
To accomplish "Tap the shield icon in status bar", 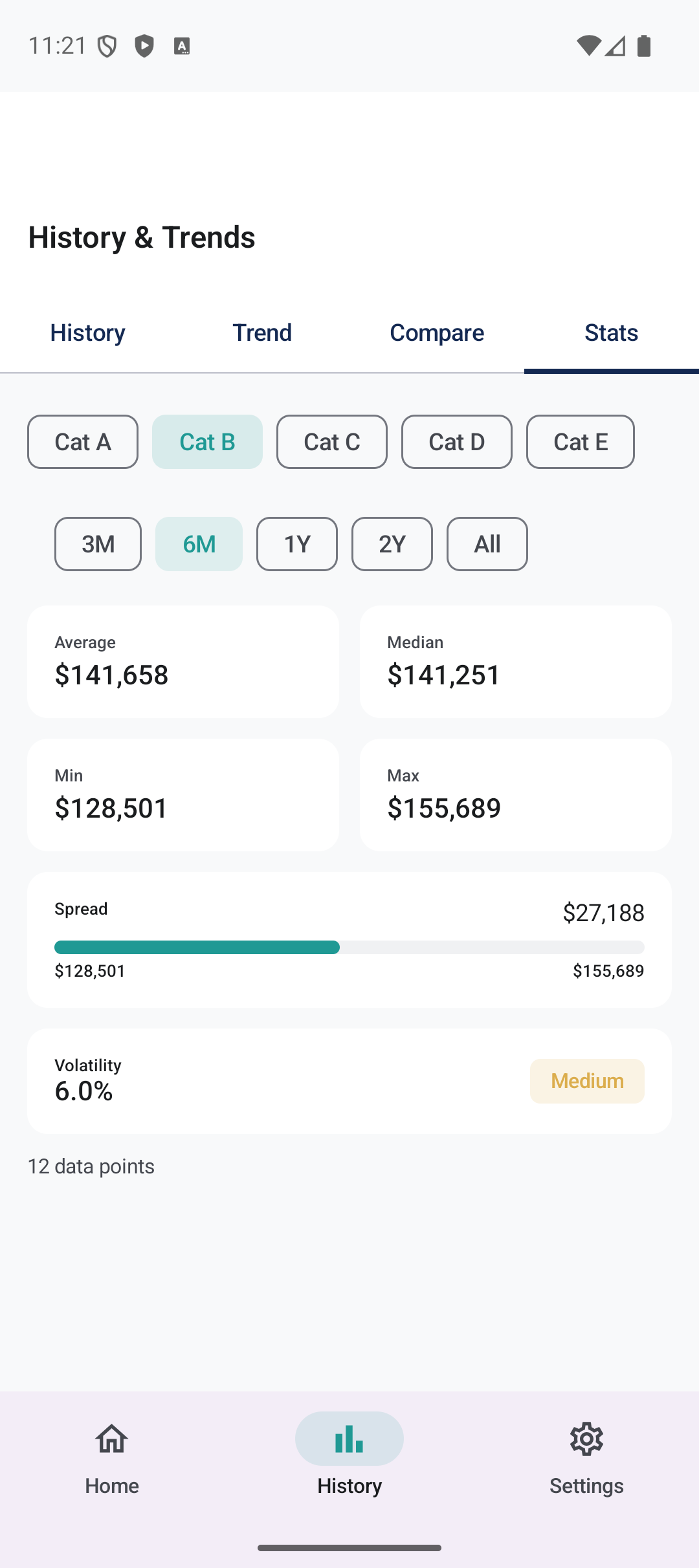I will 107,46.
